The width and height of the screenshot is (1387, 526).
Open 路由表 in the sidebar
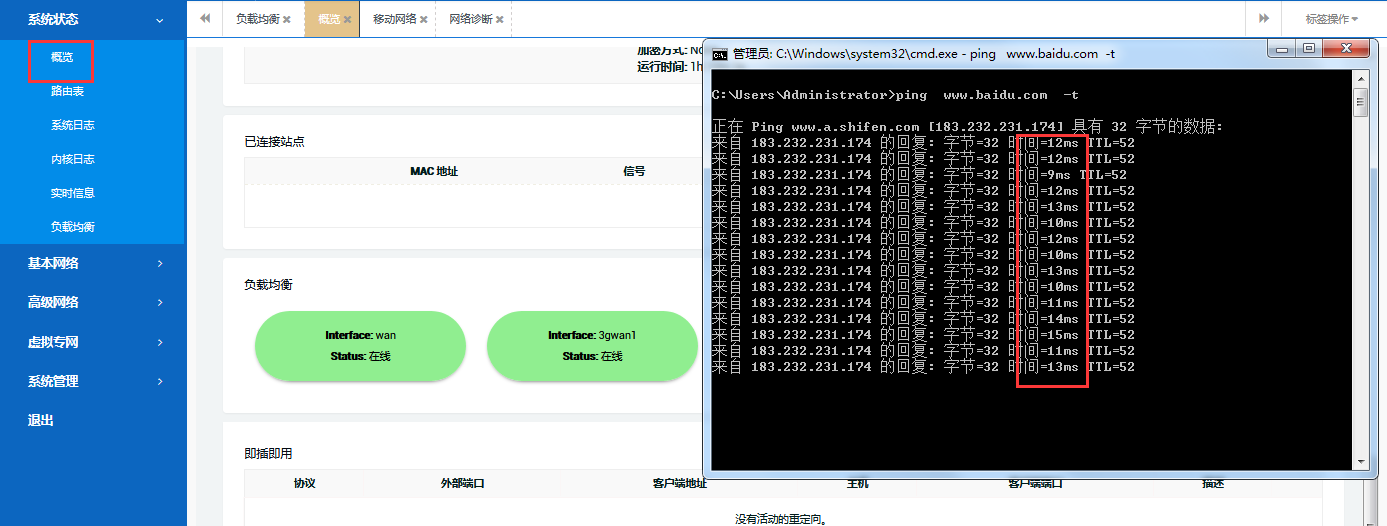pos(67,91)
